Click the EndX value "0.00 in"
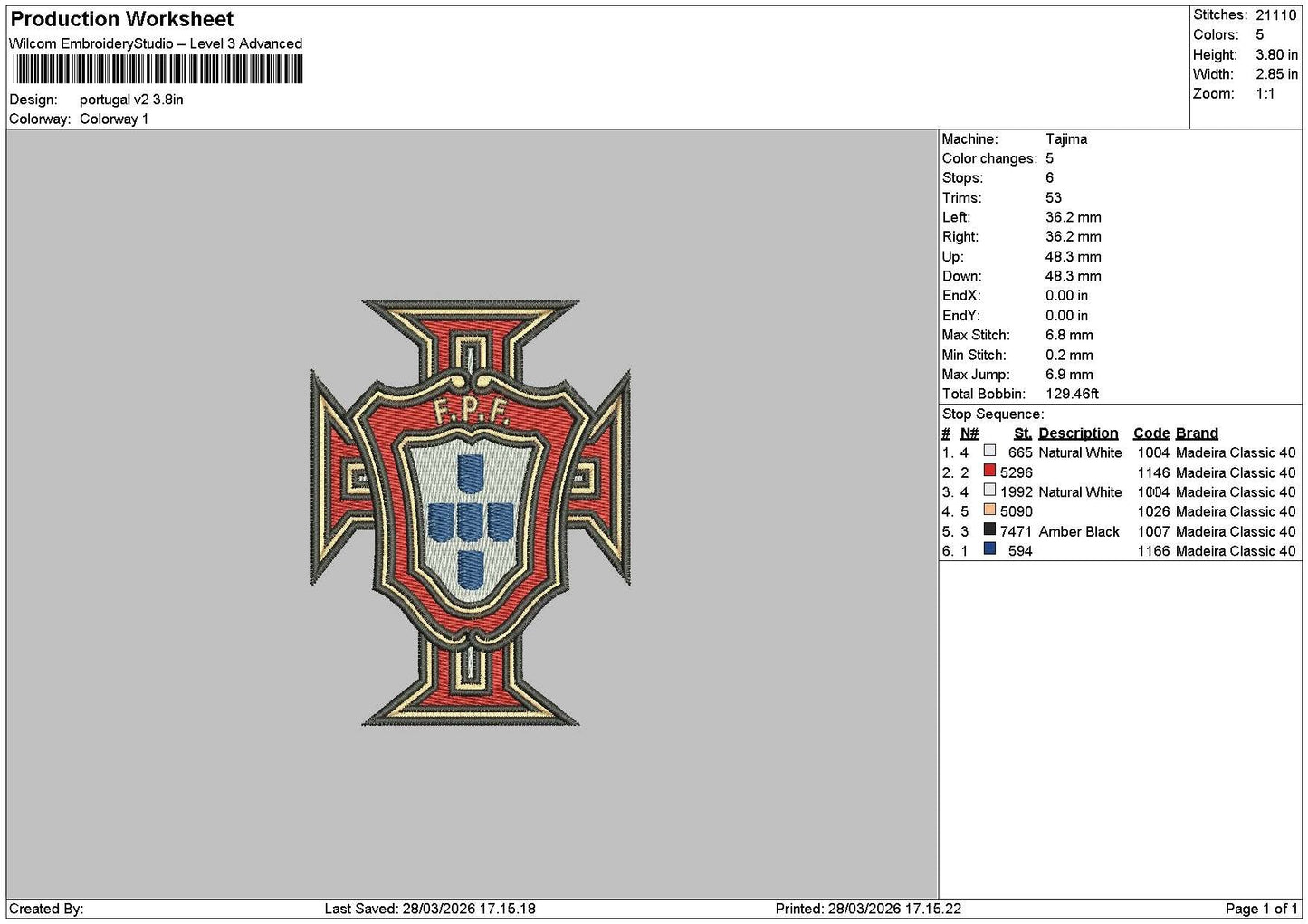1308x924 pixels. (1067, 296)
